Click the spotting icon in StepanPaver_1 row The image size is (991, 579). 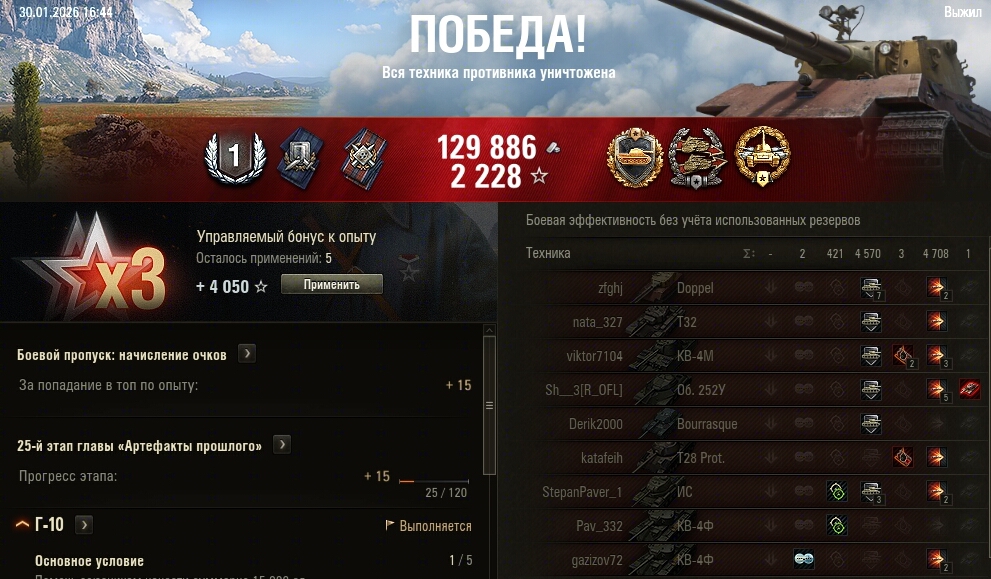(837, 491)
